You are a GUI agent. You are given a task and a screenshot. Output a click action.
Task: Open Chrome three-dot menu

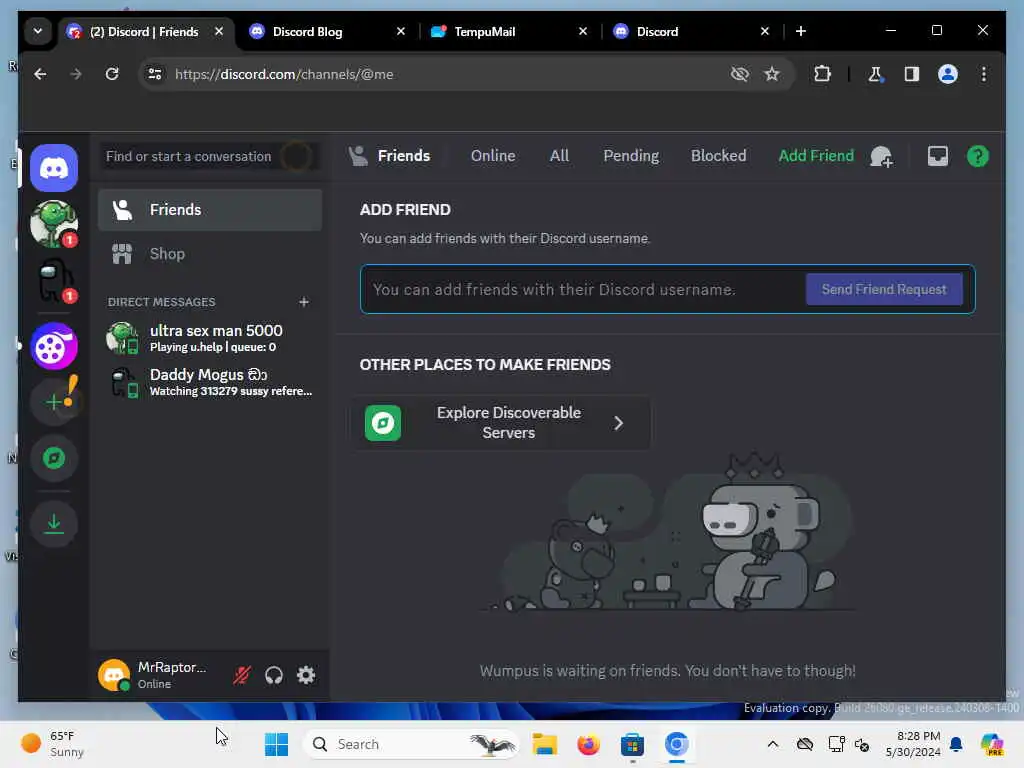[x=984, y=74]
